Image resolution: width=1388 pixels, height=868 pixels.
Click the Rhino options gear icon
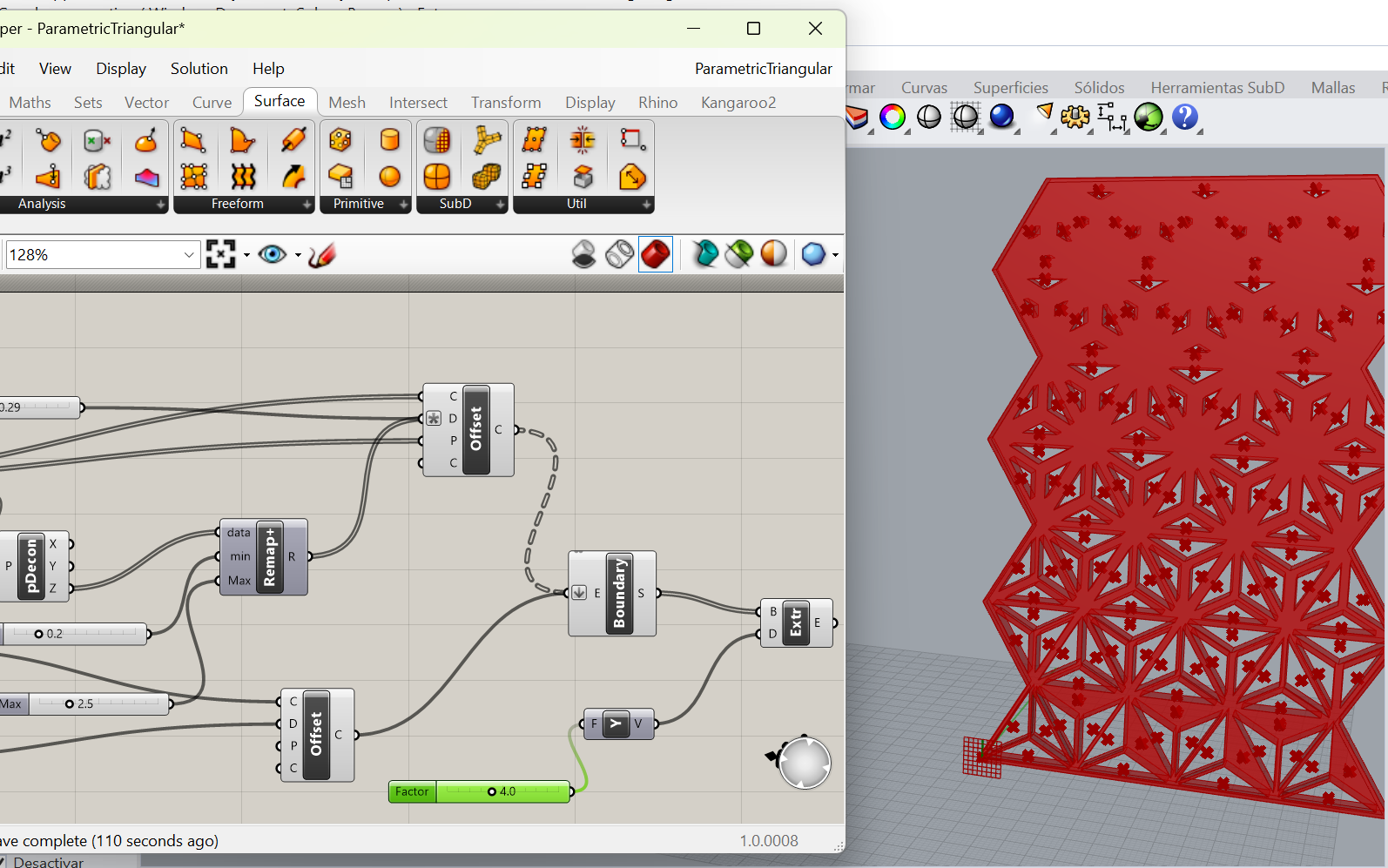coord(1075,117)
